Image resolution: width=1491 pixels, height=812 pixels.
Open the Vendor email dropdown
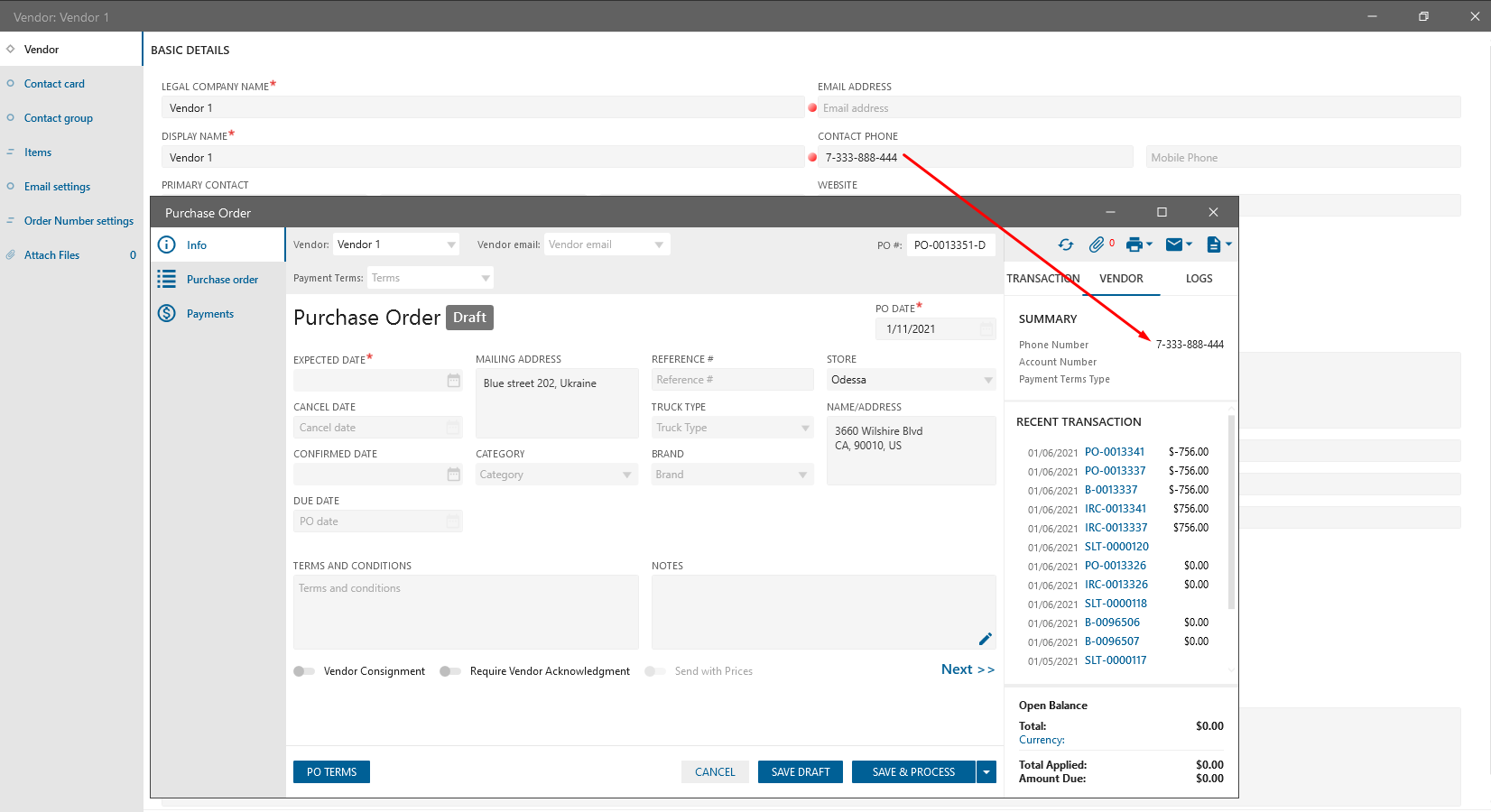click(x=659, y=245)
